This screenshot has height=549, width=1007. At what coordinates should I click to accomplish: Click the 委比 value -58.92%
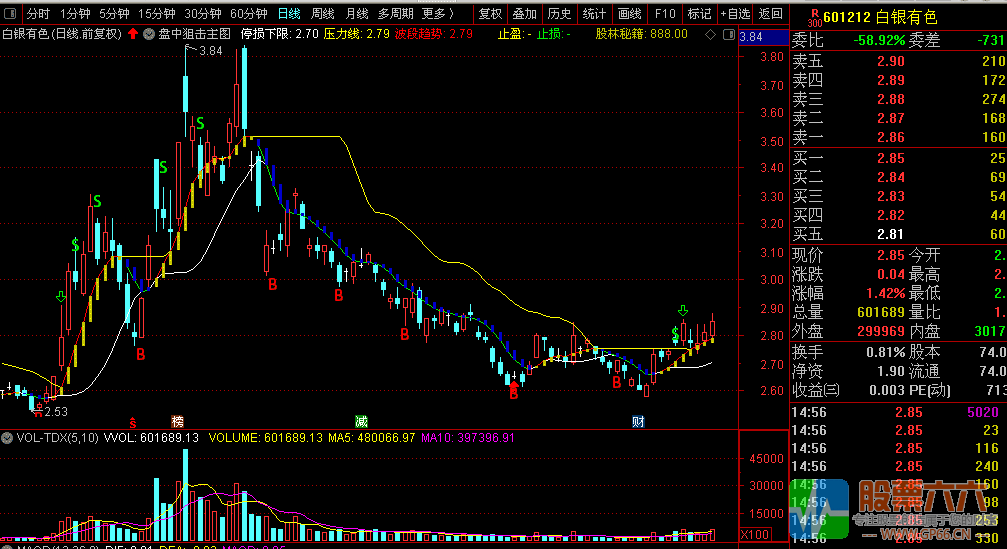879,40
